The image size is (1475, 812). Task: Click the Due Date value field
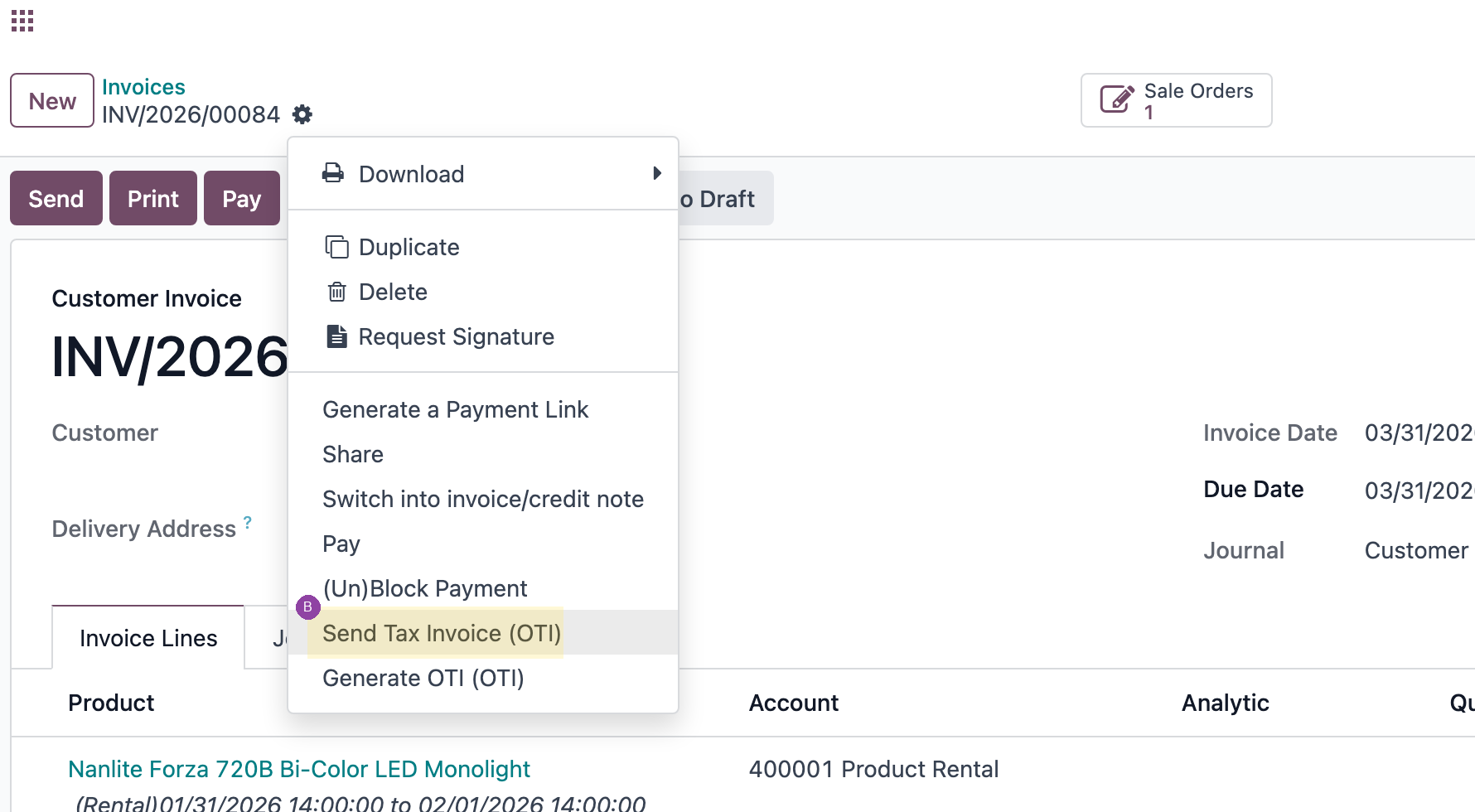(x=1419, y=490)
